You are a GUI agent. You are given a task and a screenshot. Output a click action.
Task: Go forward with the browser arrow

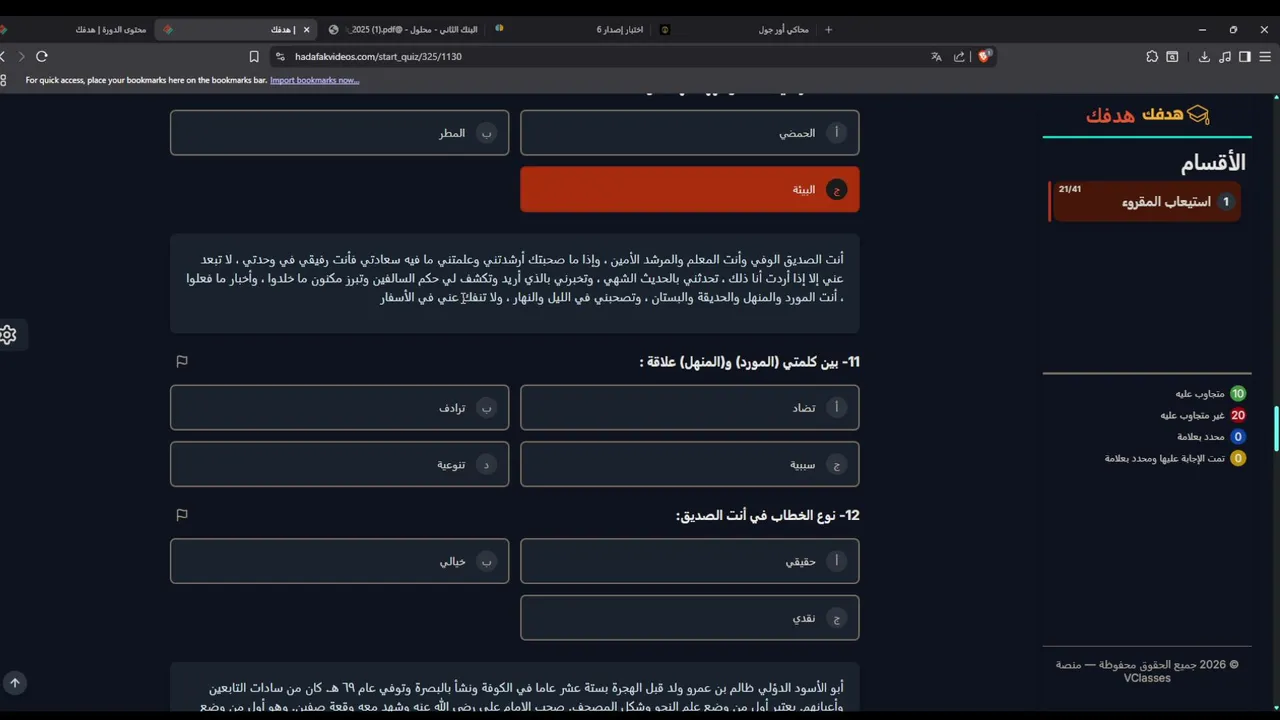click(21, 57)
